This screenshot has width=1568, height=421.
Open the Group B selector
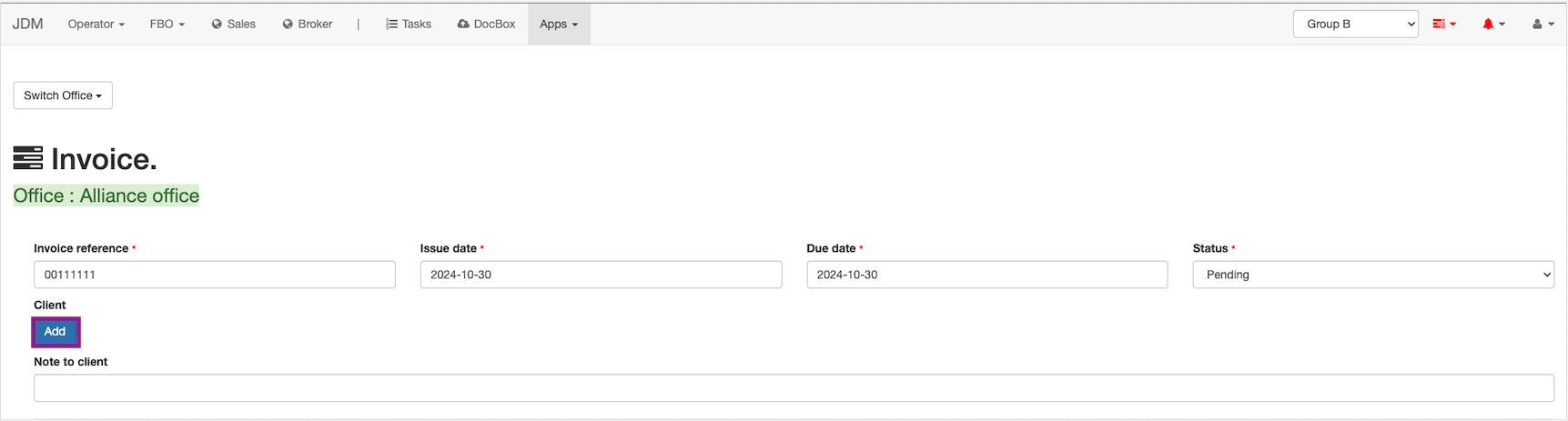(x=1355, y=25)
